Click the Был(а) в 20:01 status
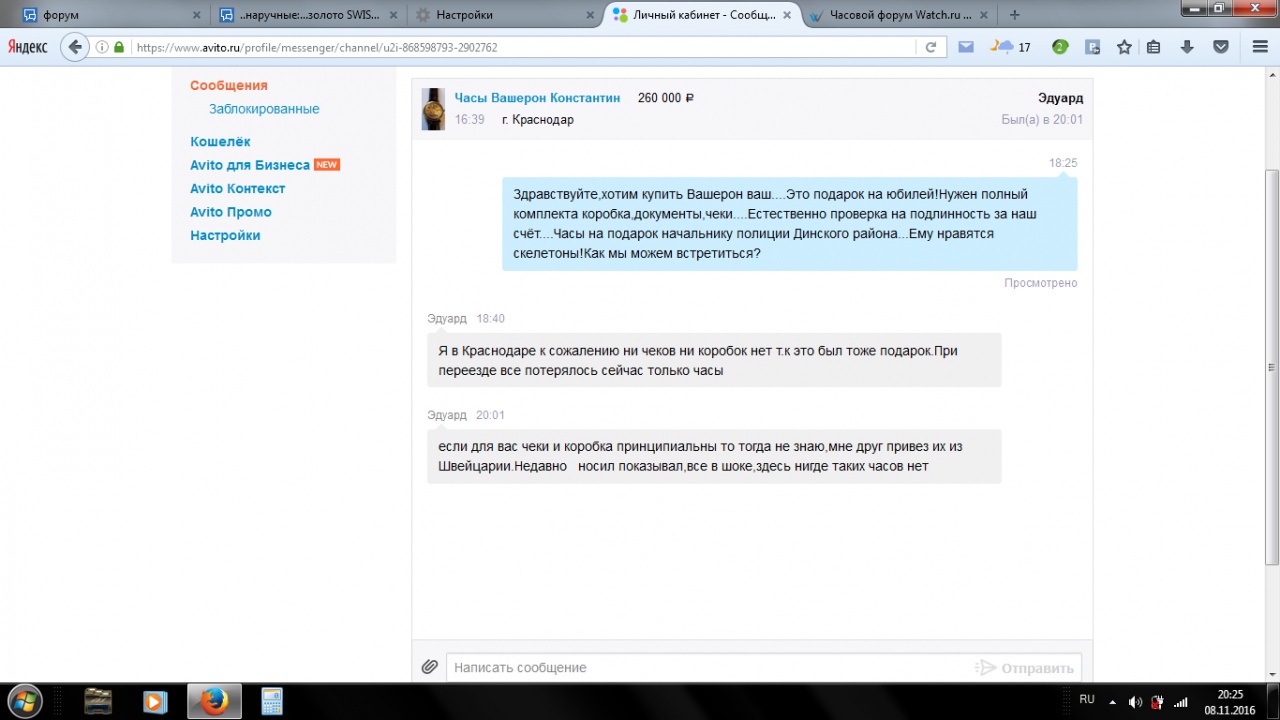 1042,120
